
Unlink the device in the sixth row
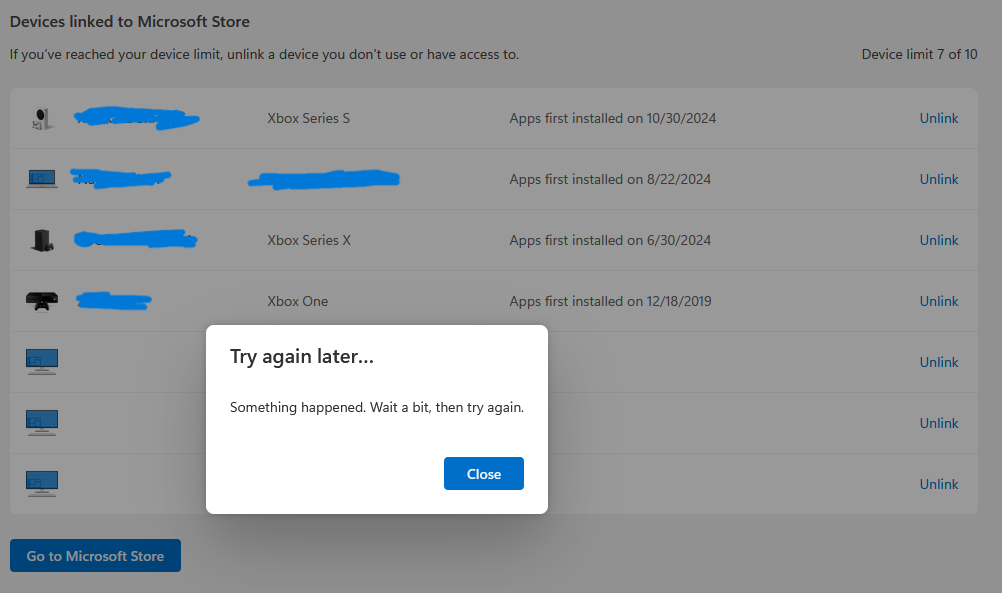938,422
